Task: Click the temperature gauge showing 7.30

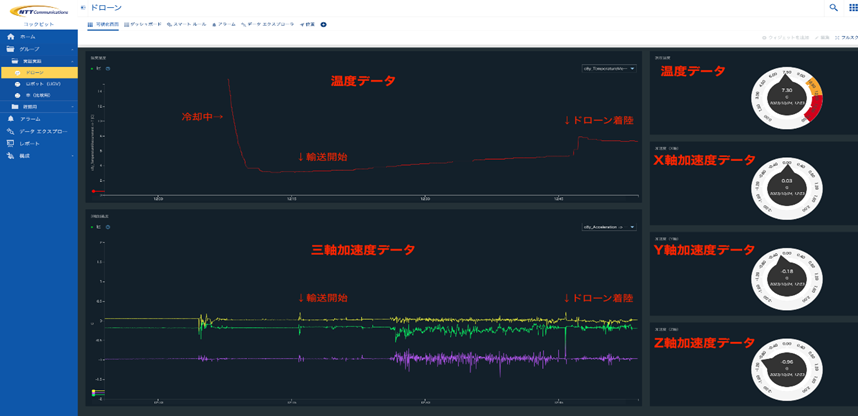Action: point(786,99)
